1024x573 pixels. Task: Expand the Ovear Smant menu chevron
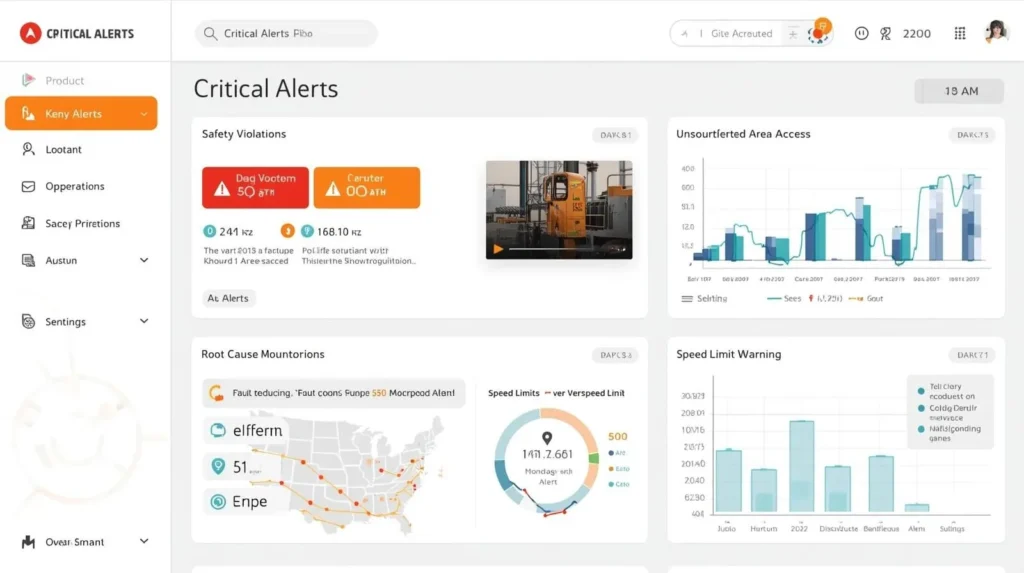[143, 542]
